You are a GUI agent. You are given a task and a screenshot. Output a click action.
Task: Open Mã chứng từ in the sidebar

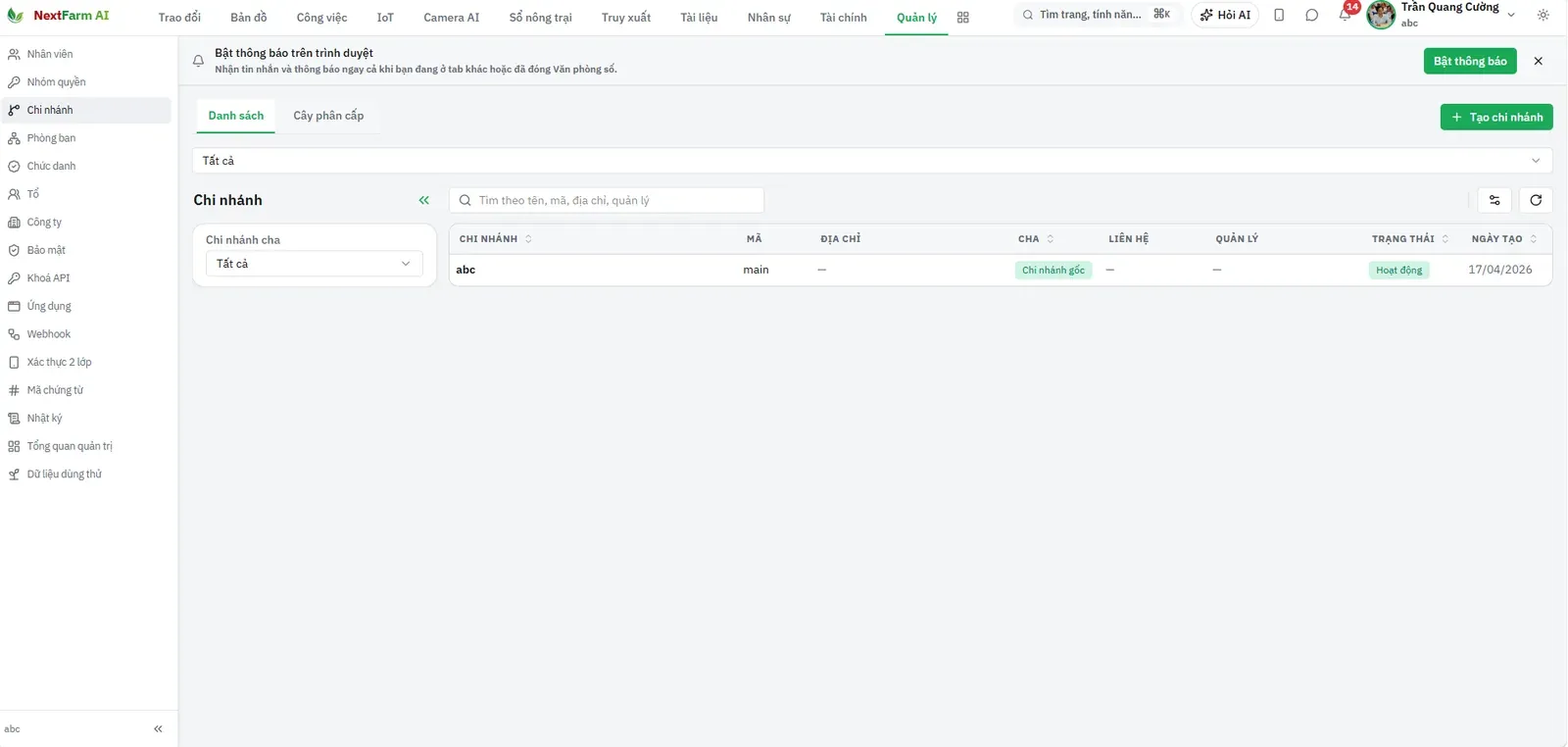tap(86, 390)
